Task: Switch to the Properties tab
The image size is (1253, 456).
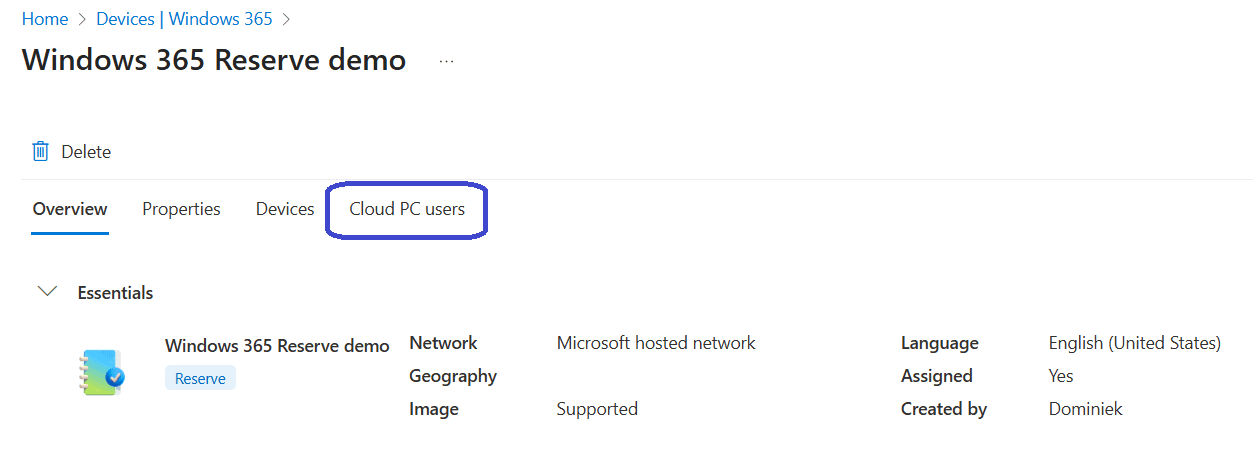Action: point(181,209)
